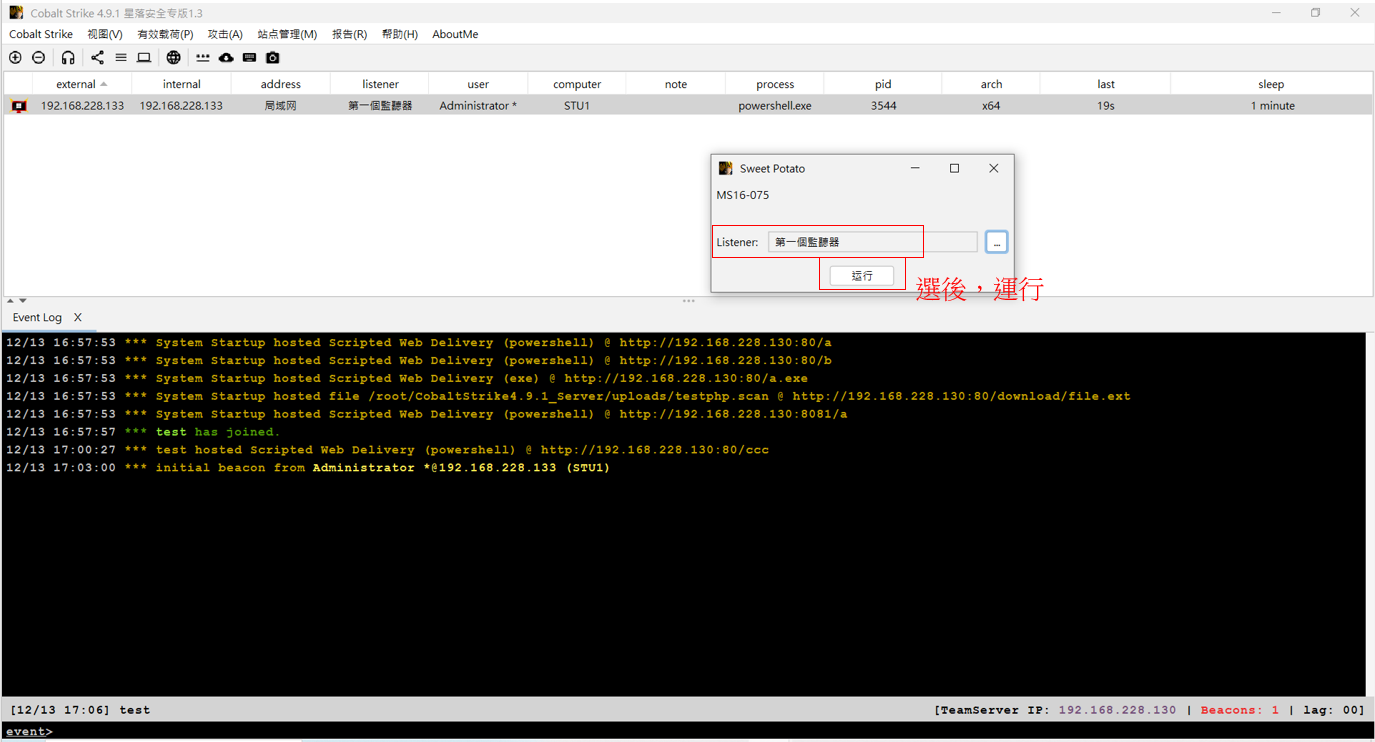
Task: Click the Sweet Potato dialog title icon
Action: coord(726,168)
